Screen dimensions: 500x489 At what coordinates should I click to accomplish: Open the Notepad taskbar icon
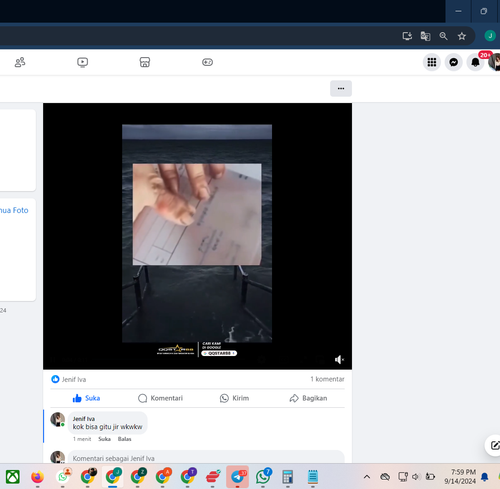click(312, 477)
